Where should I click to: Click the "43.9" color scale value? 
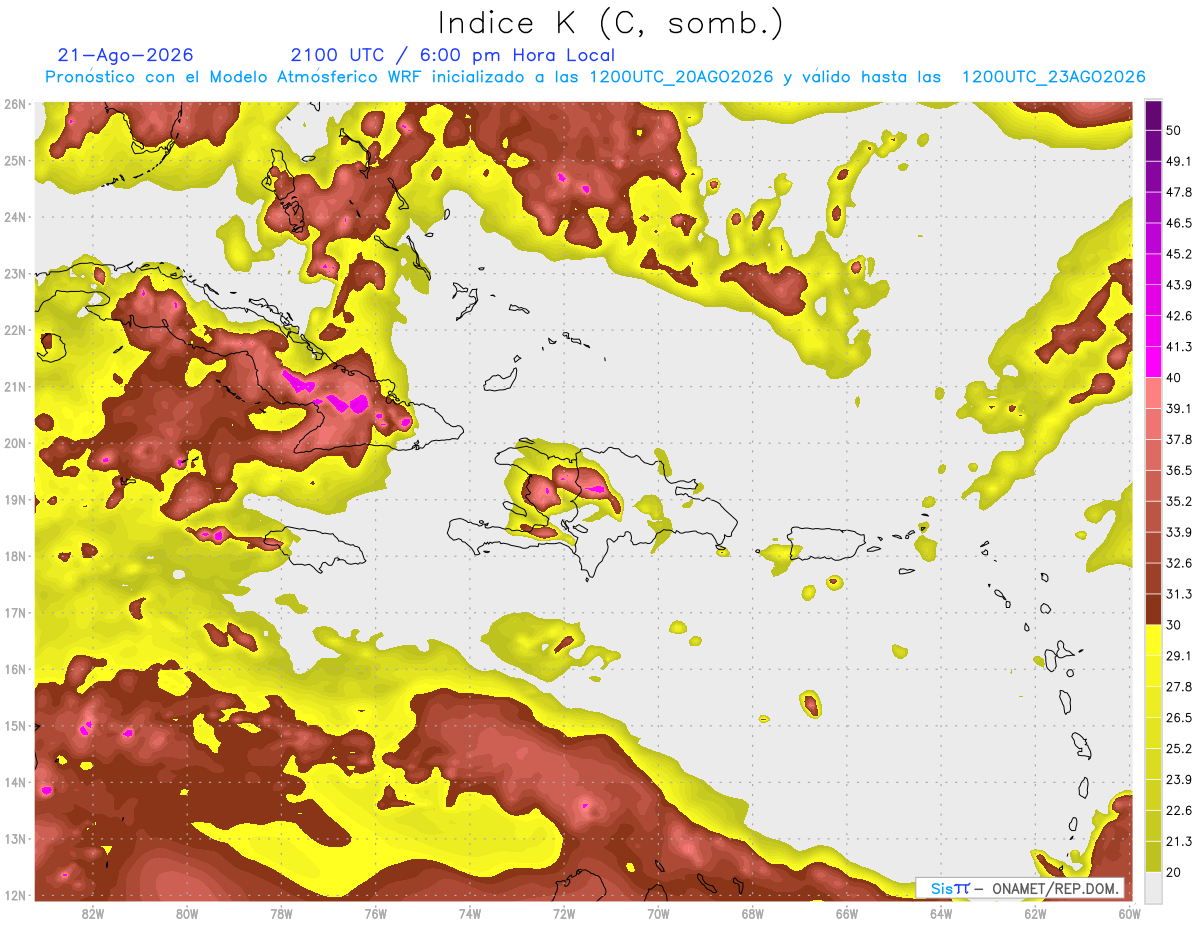point(1179,285)
